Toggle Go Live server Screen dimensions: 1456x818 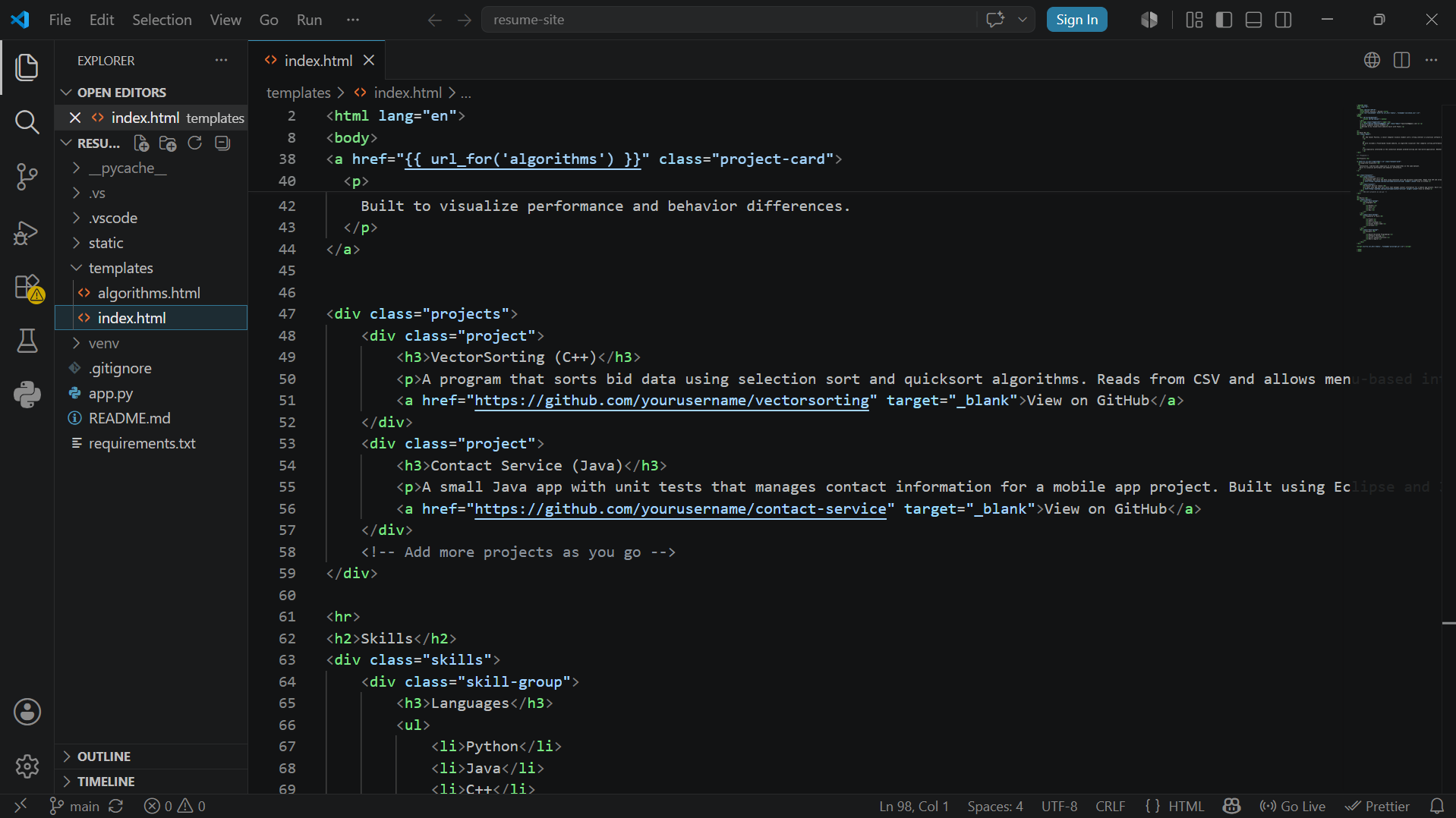[x=1292, y=806]
